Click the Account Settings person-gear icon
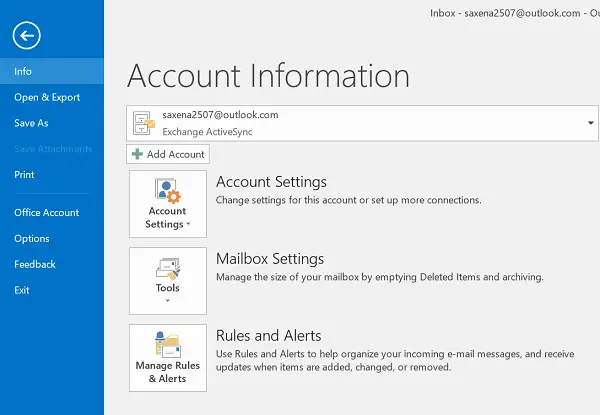 (x=168, y=190)
